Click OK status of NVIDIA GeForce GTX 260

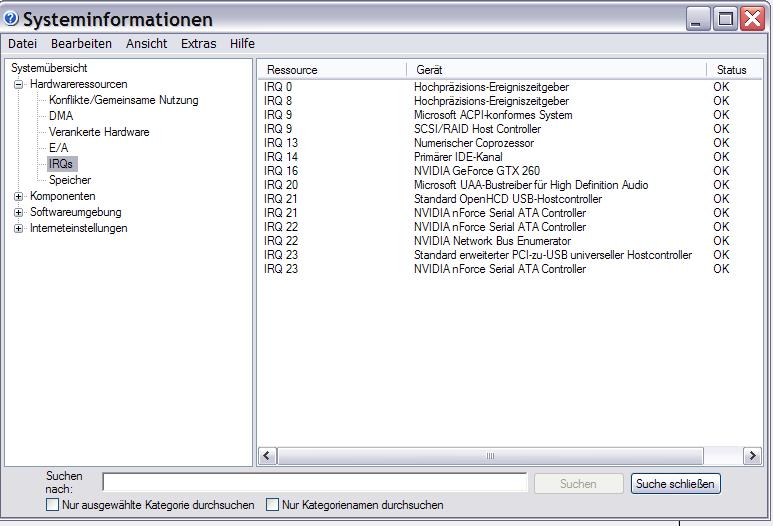[x=721, y=171]
